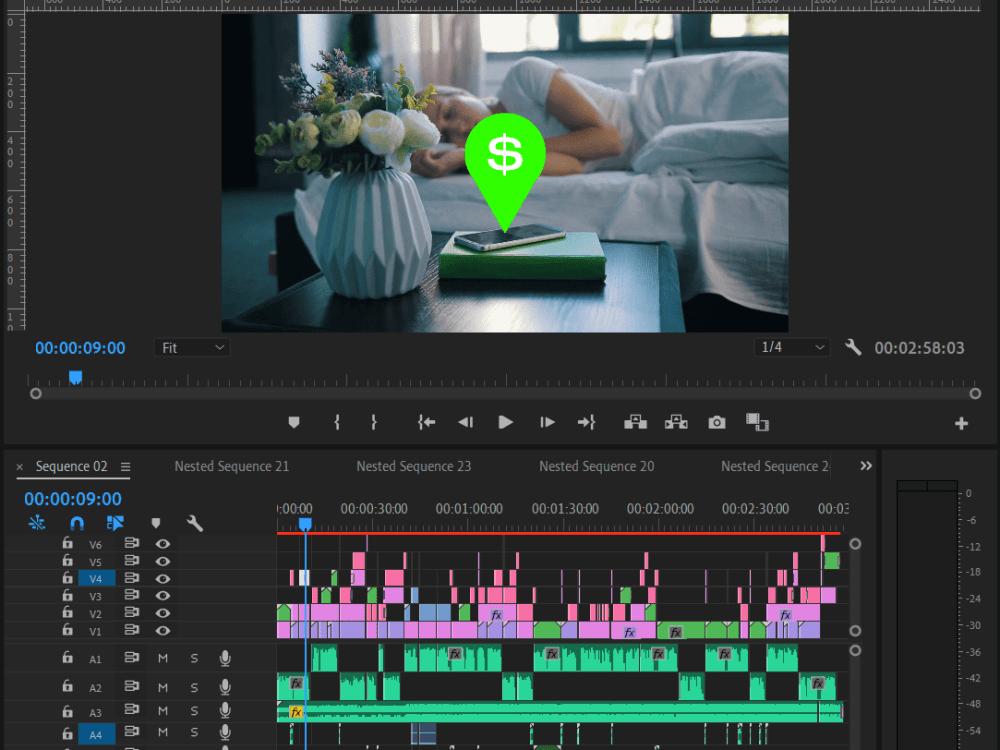The height and width of the screenshot is (750, 1000).
Task: Click the Lift button
Action: 635,422
